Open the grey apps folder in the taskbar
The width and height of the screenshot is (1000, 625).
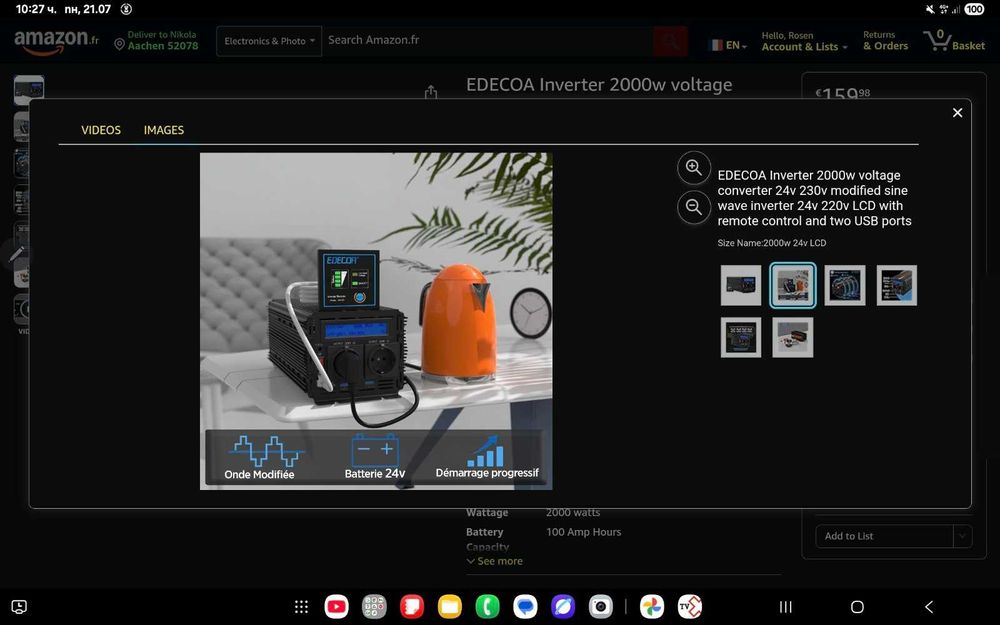click(374, 607)
